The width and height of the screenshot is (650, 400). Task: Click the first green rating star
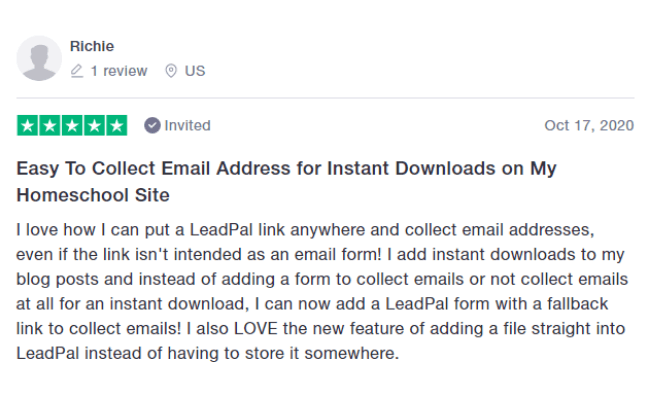[27, 125]
